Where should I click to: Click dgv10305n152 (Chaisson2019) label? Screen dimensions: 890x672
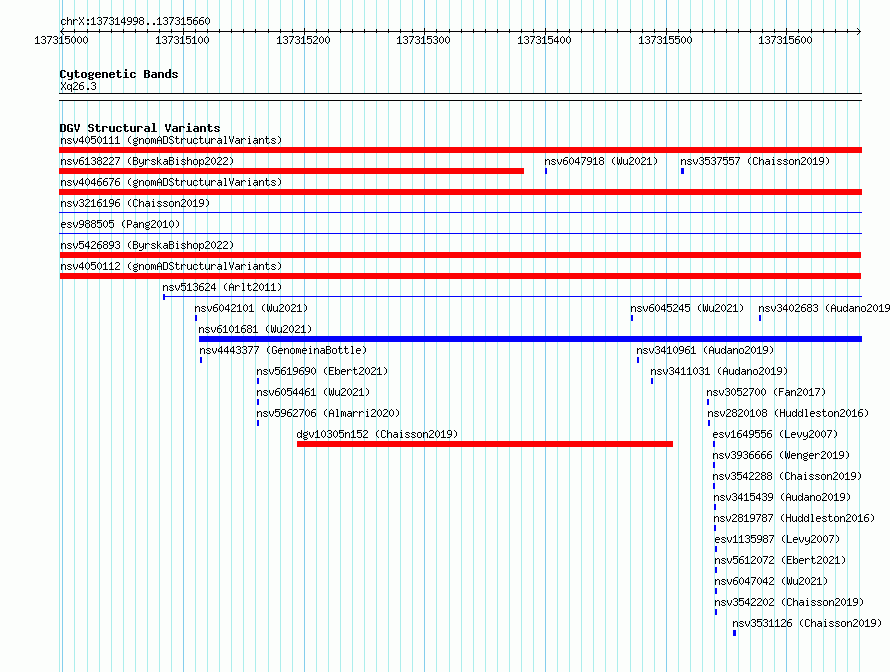pos(377,434)
